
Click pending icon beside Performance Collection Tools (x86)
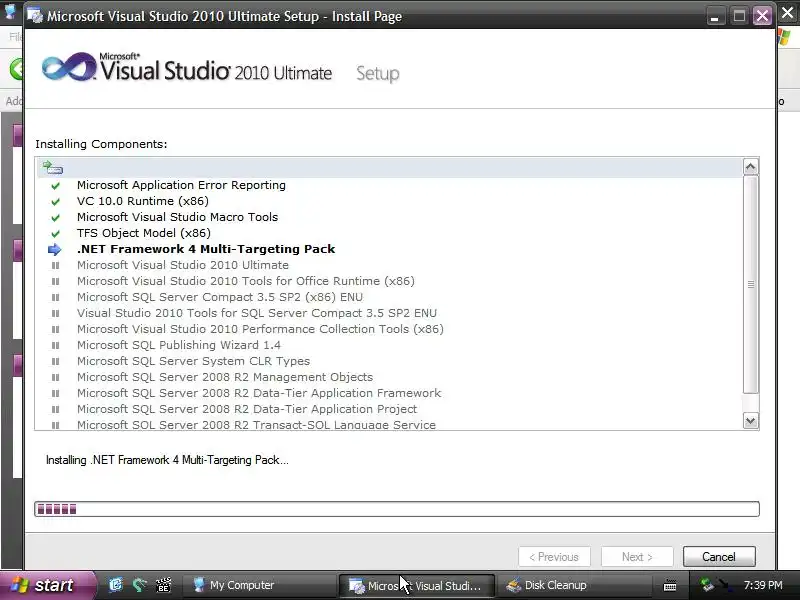[56, 330]
